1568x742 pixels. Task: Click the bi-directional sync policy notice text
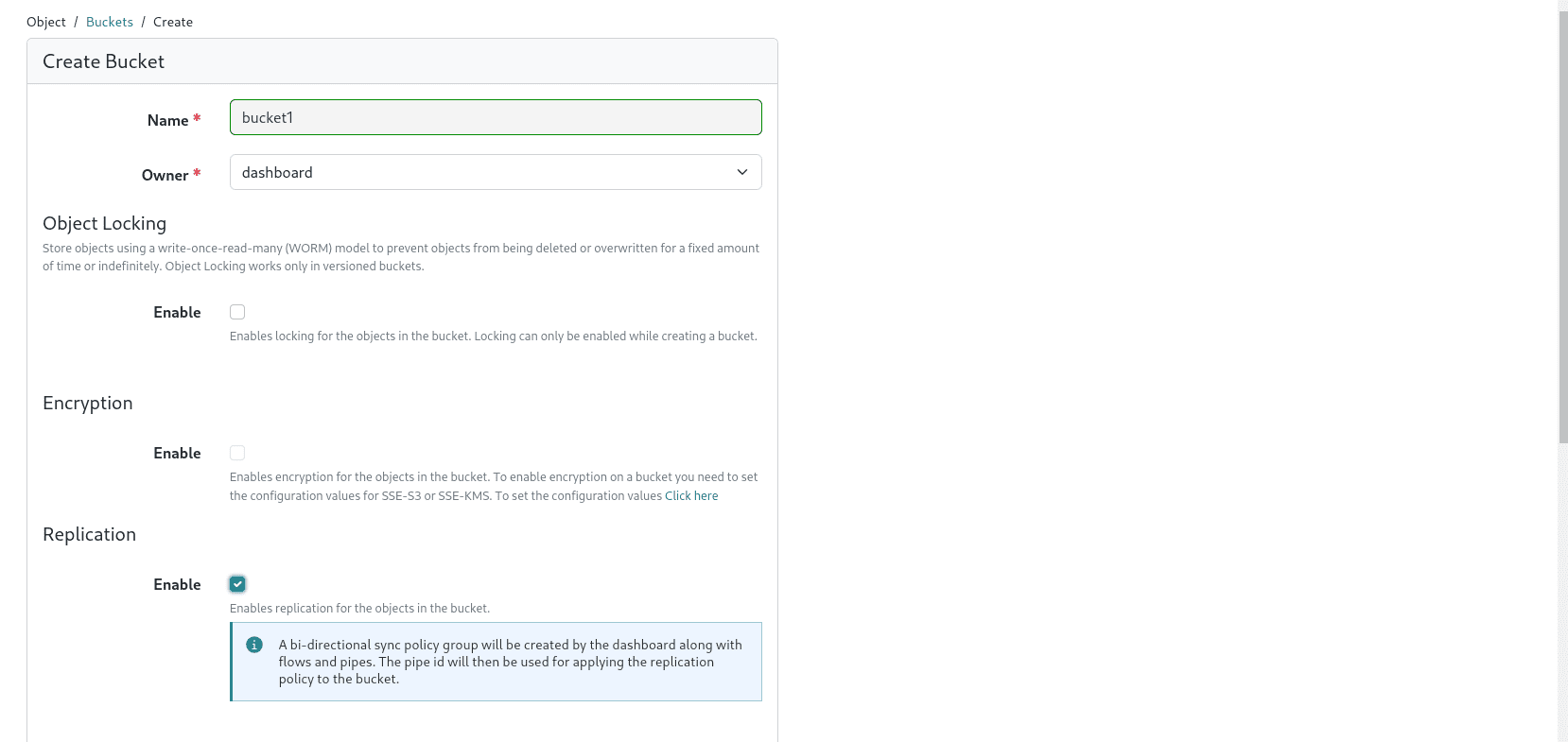[x=510, y=662]
